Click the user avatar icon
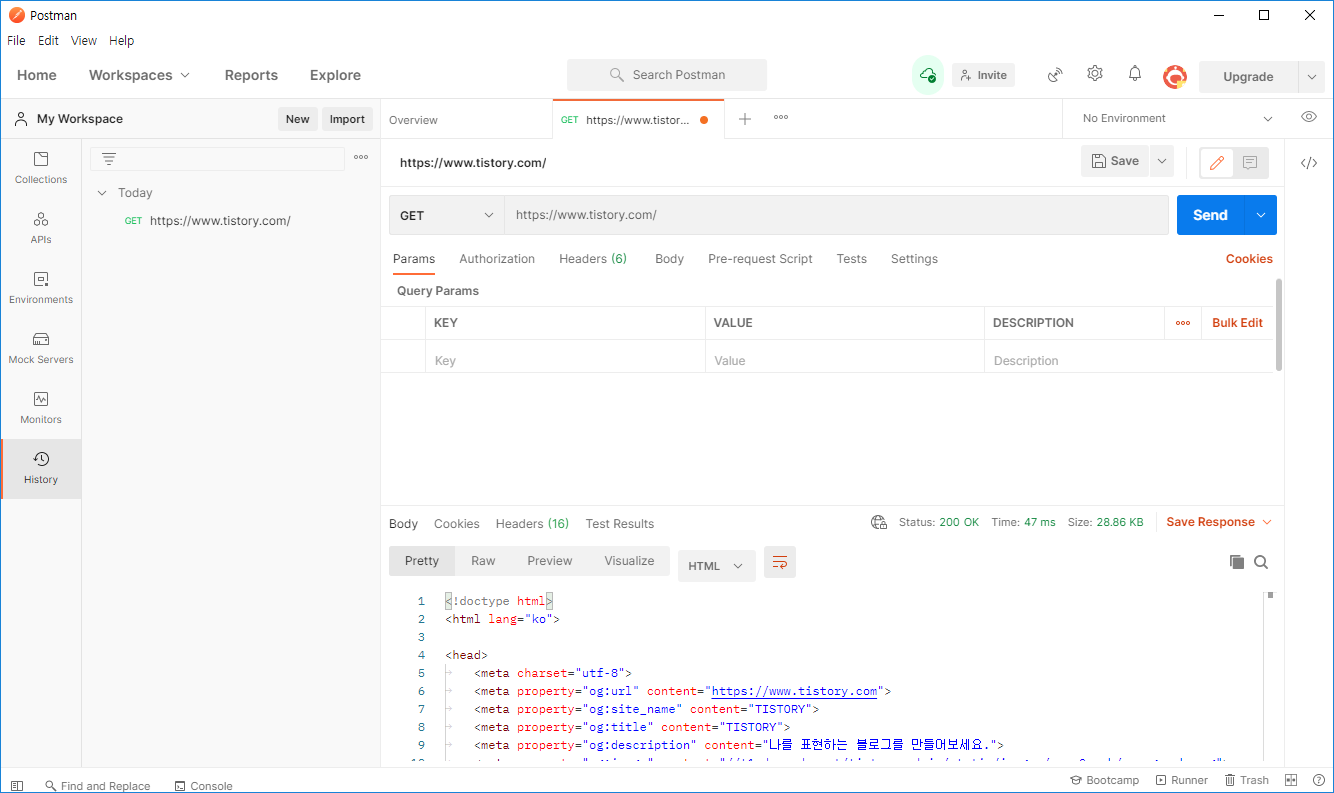 [x=1175, y=76]
